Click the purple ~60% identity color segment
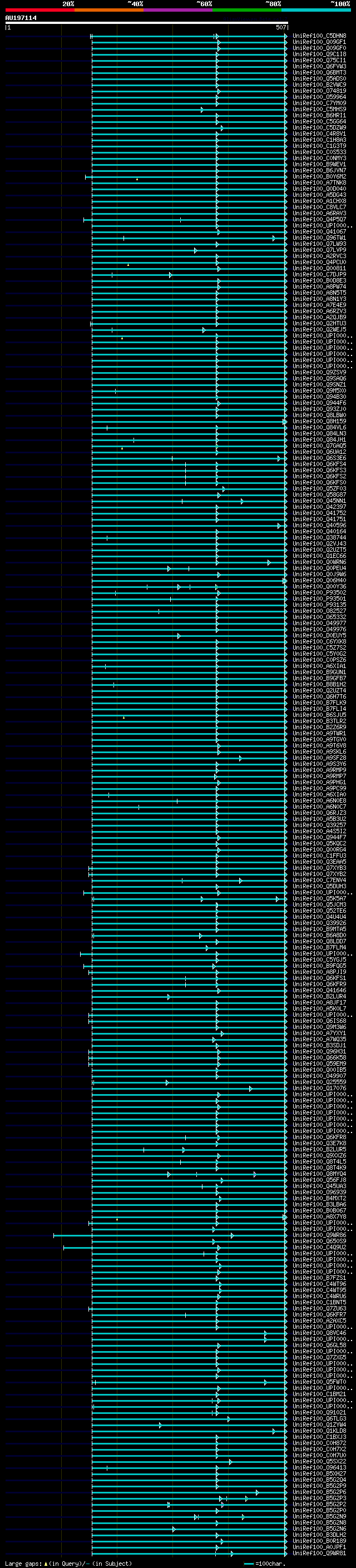Viewport: 356px width, 1568px height. [x=177, y=10]
